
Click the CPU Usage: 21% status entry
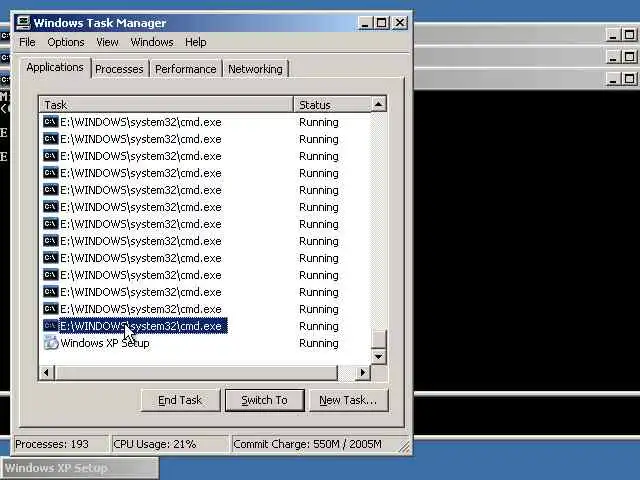[x=170, y=444]
